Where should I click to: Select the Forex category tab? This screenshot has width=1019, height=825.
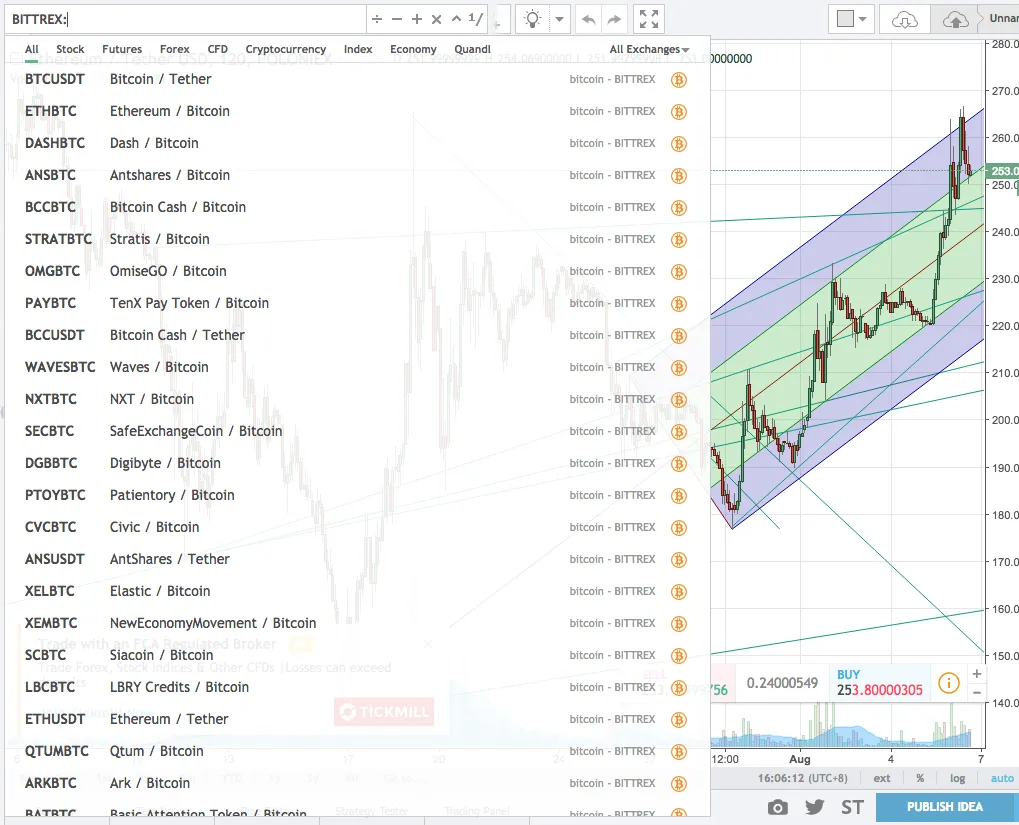click(175, 49)
